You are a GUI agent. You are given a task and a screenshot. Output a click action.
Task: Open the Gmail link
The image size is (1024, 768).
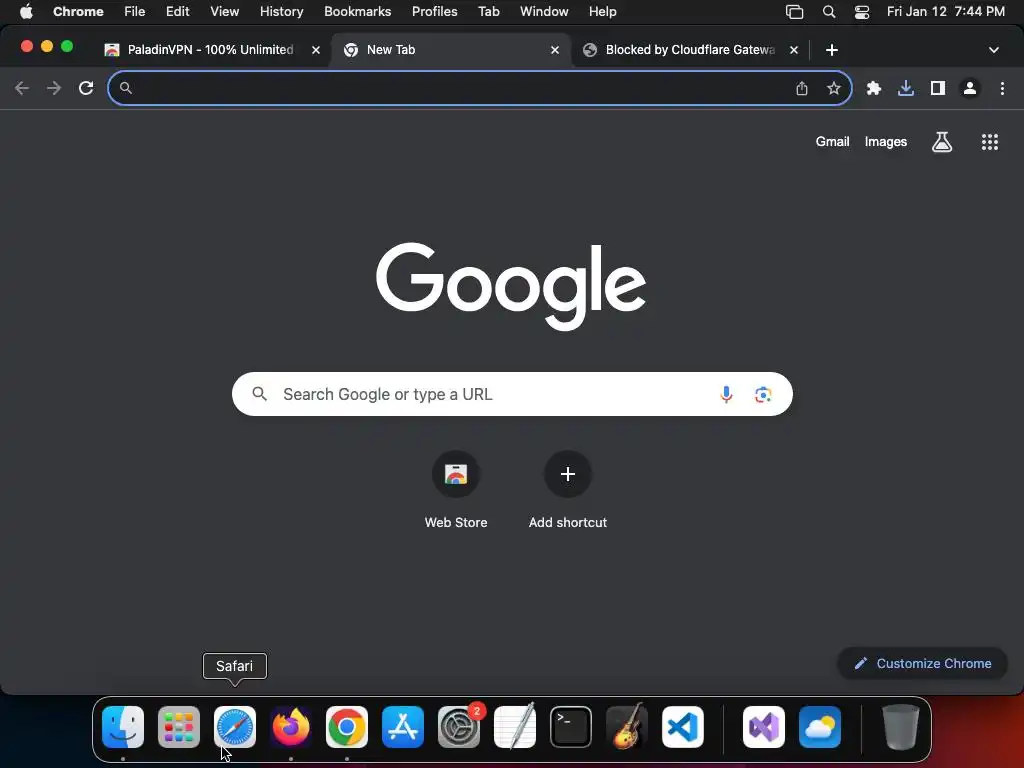(832, 142)
